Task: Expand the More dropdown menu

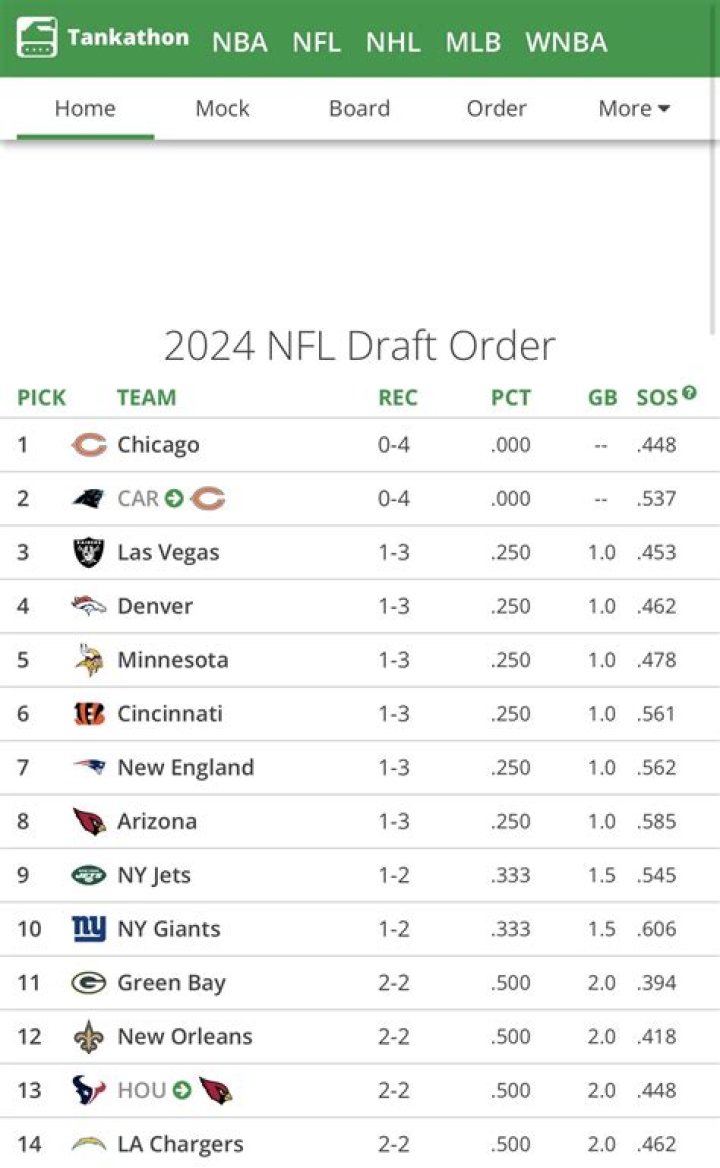Action: pyautogui.click(x=633, y=109)
